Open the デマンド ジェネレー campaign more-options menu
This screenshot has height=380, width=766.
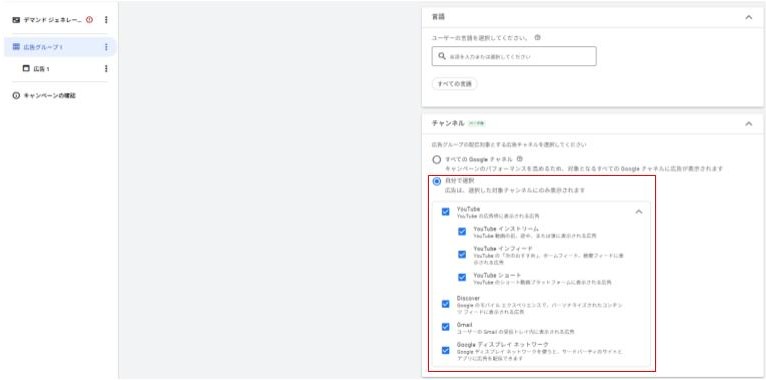(106, 20)
